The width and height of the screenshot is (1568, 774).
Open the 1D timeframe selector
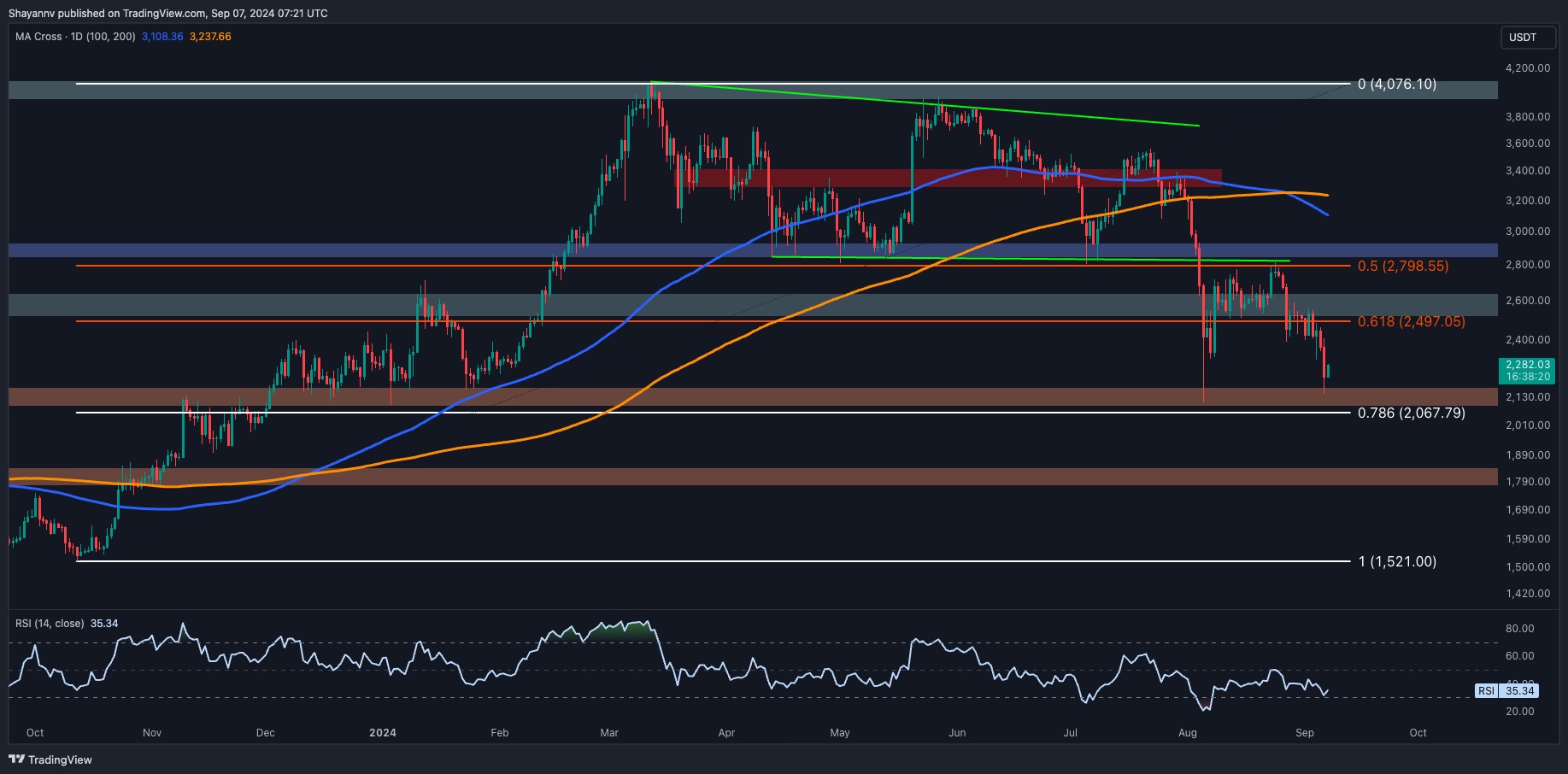click(x=75, y=37)
